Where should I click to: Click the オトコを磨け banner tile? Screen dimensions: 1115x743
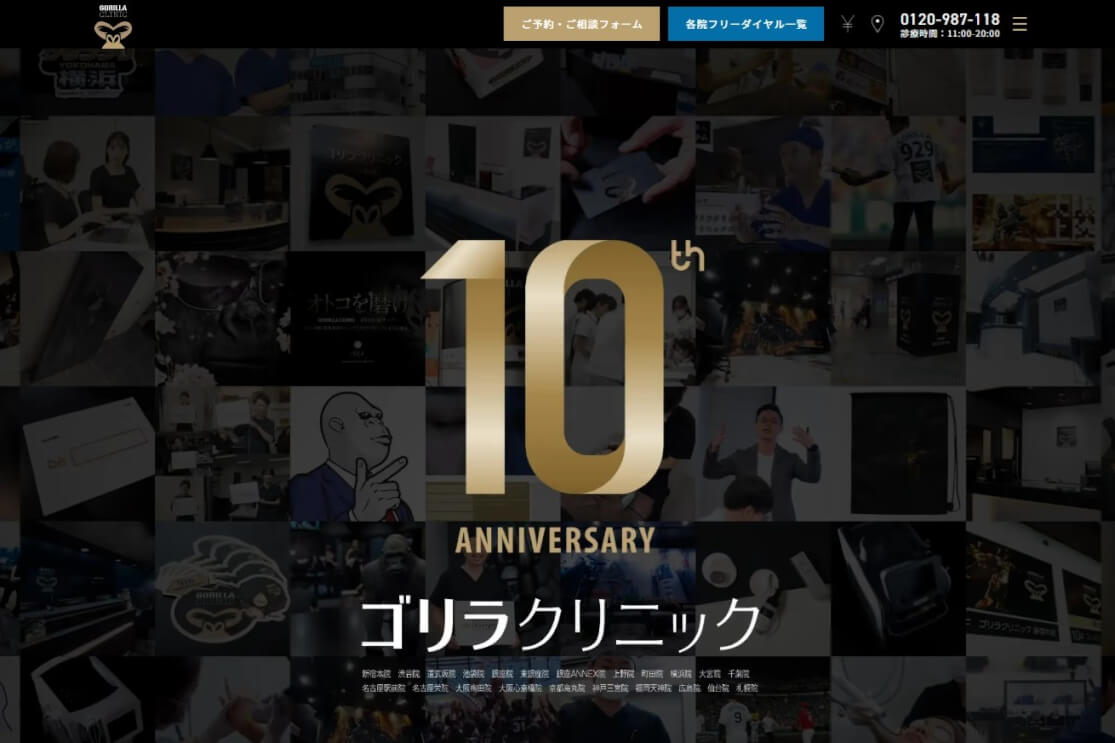coord(358,319)
